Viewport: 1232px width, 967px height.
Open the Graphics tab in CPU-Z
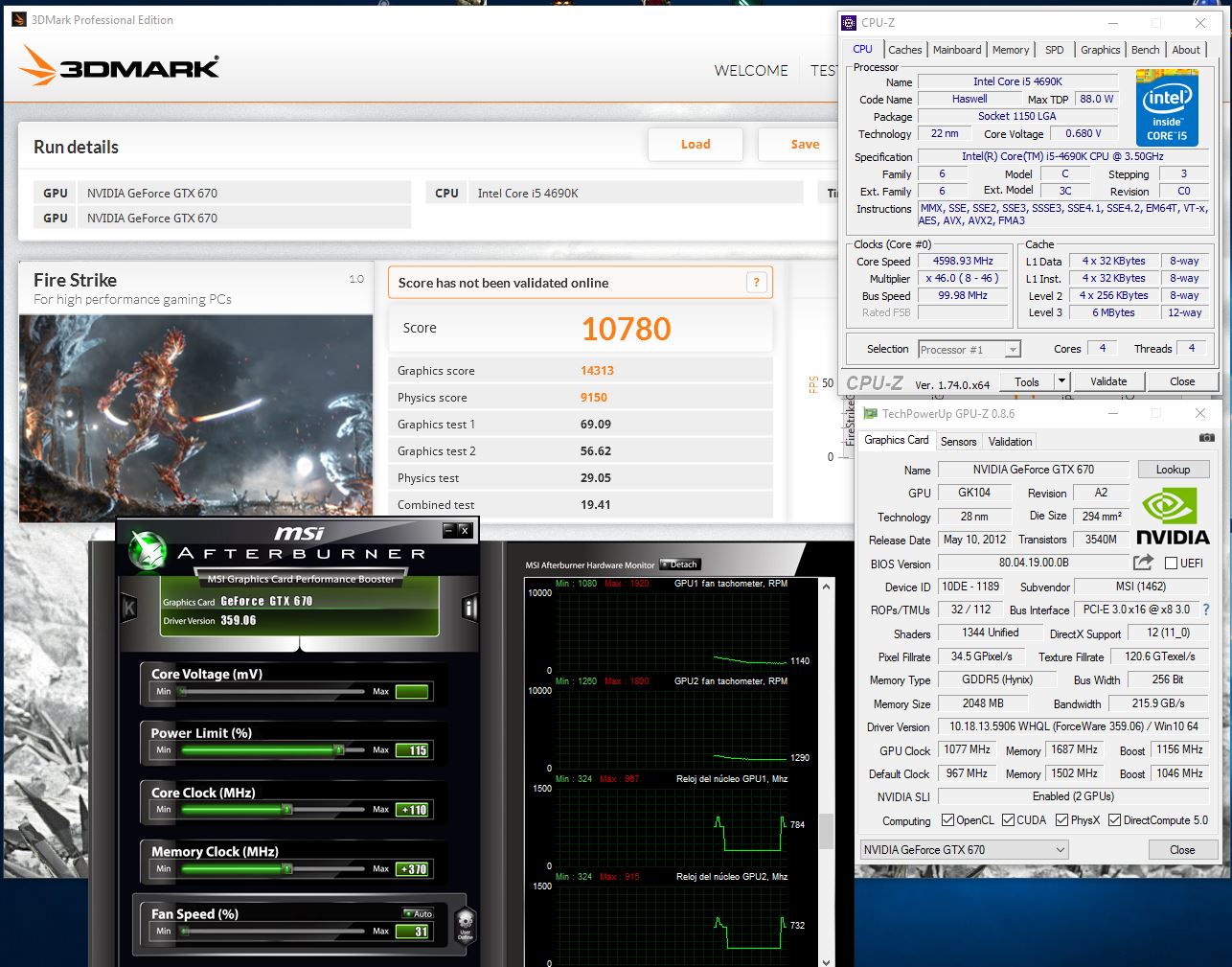tap(1100, 50)
